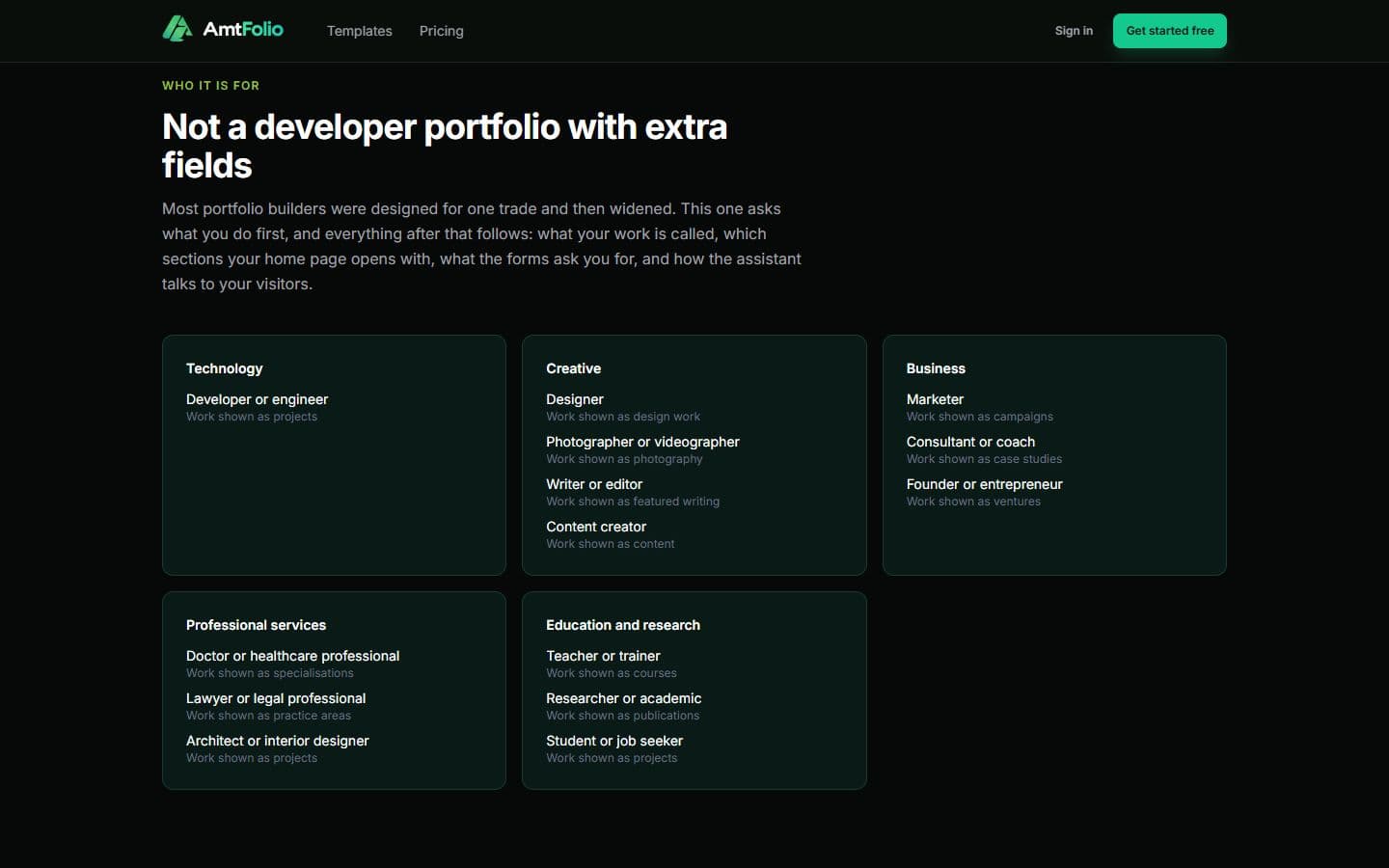Click 'Work shown as practice areas'
1389x868 pixels.
click(x=268, y=716)
